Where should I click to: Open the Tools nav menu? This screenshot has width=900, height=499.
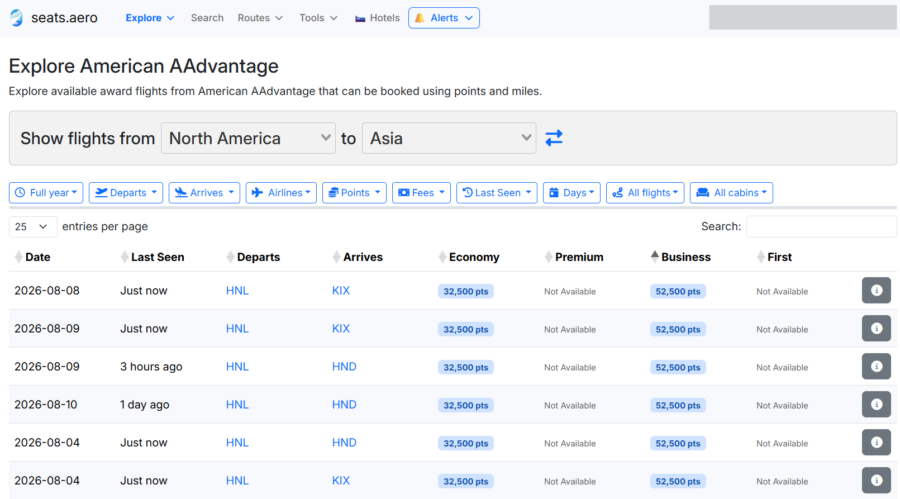point(318,18)
